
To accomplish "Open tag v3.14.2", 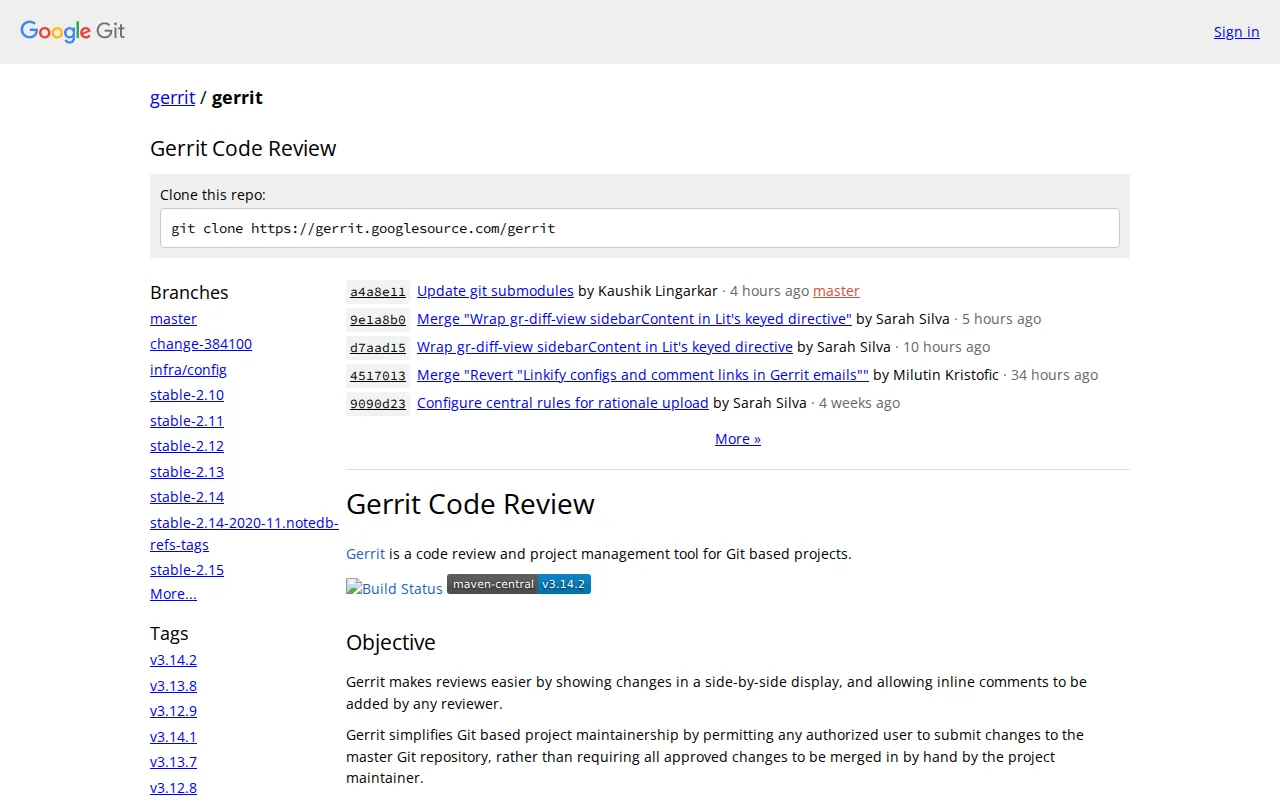I will (x=173, y=659).
